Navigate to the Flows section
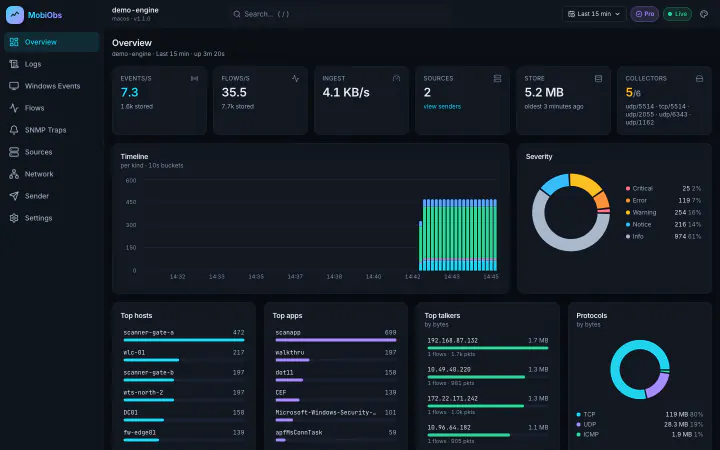This screenshot has width=720, height=450. [x=52, y=108]
